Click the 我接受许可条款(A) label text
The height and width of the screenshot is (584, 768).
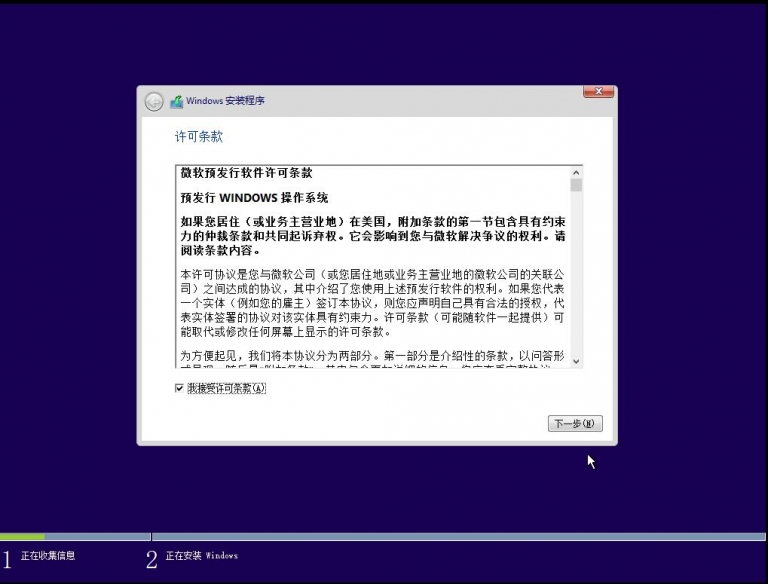(x=226, y=388)
